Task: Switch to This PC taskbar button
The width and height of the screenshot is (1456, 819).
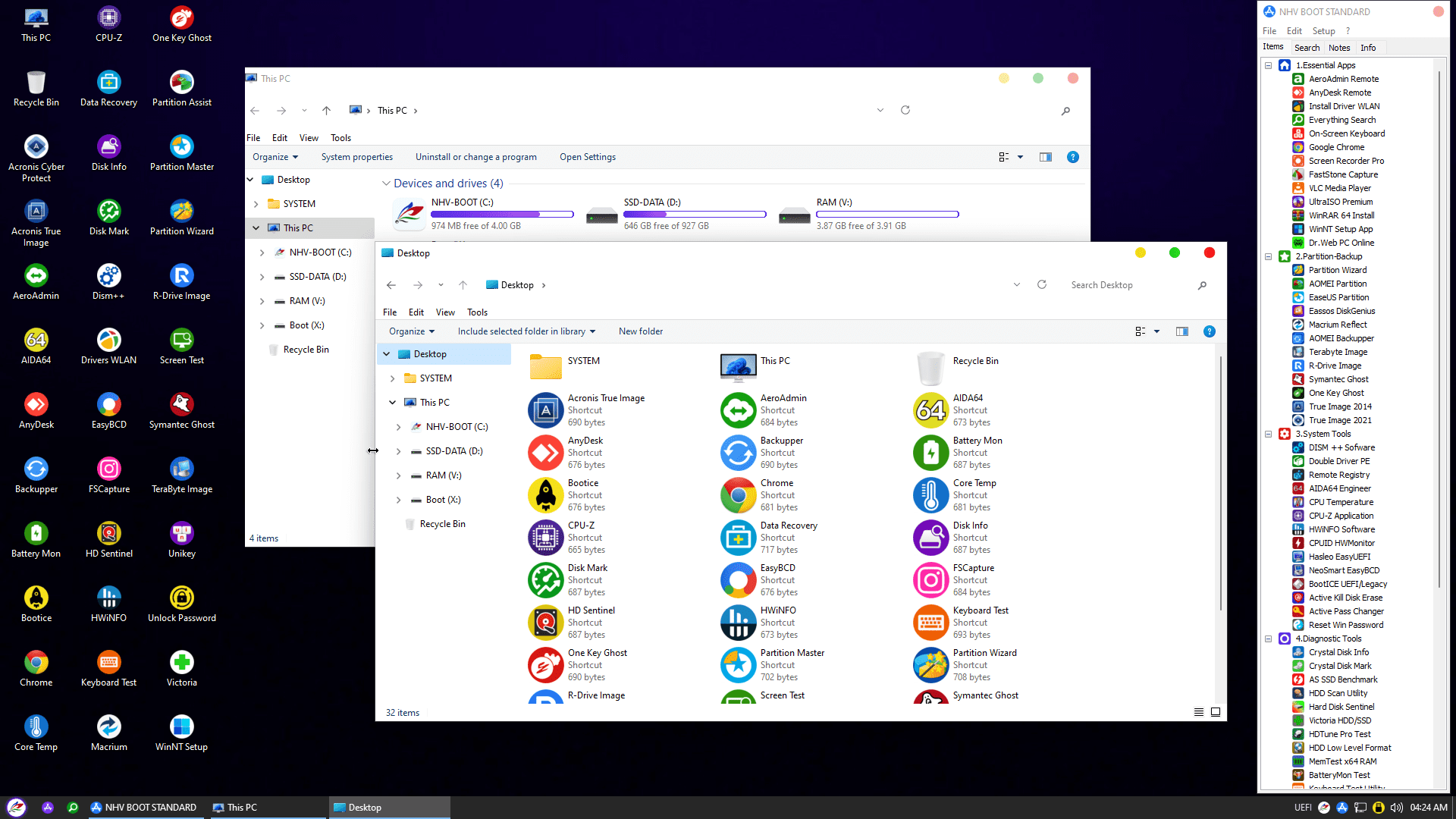Action: pos(266,808)
